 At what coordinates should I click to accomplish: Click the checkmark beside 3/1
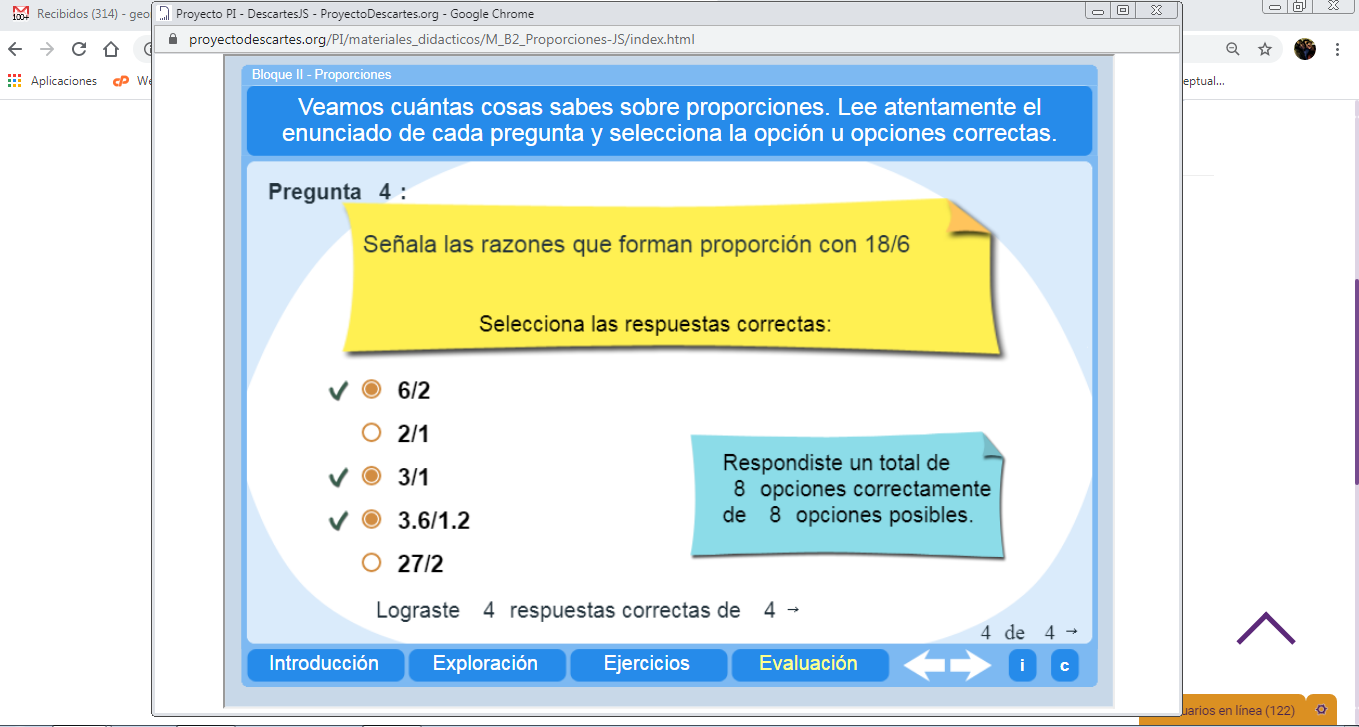338,478
